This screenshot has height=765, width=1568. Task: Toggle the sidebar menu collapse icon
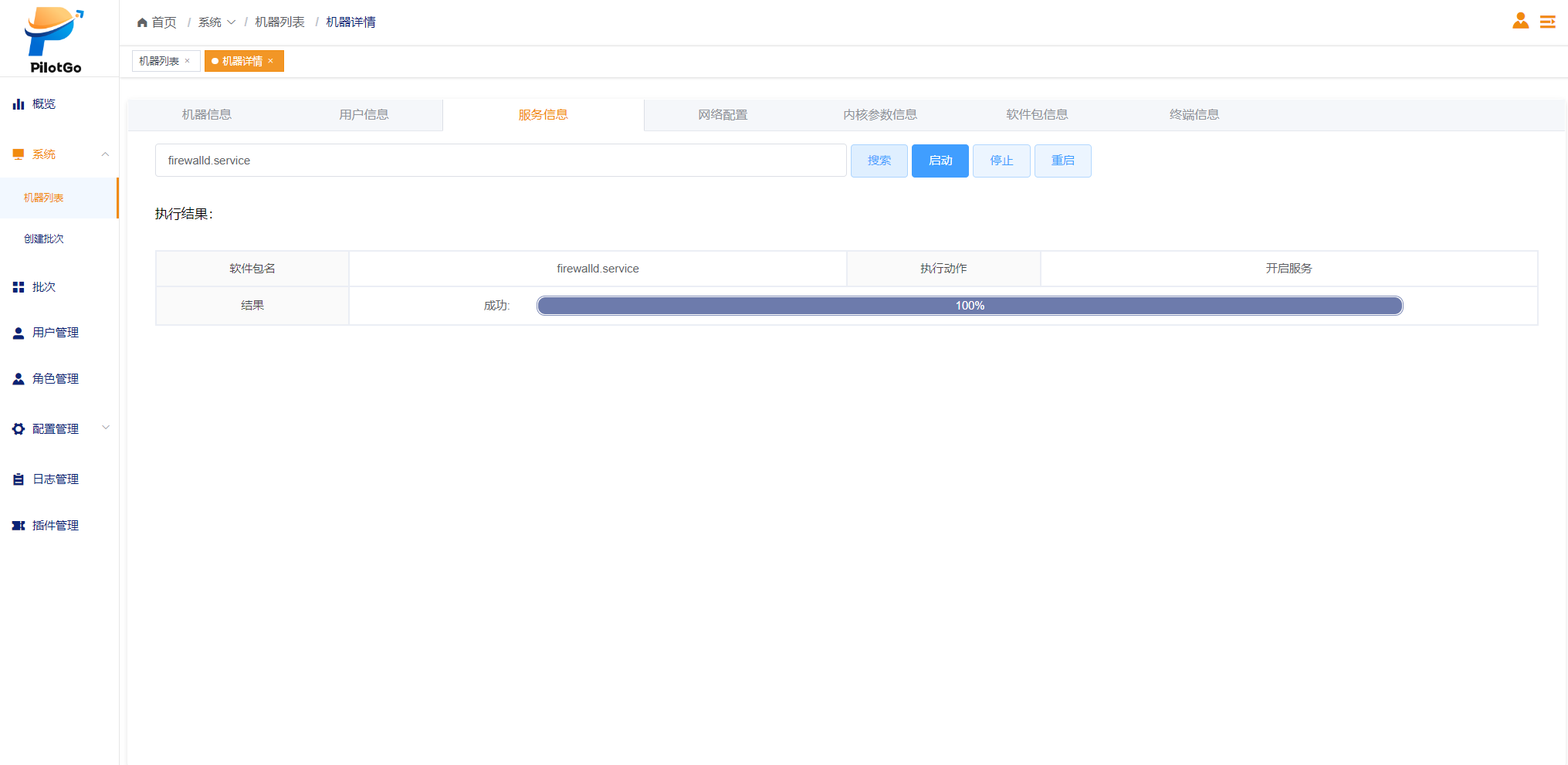pos(1547,22)
